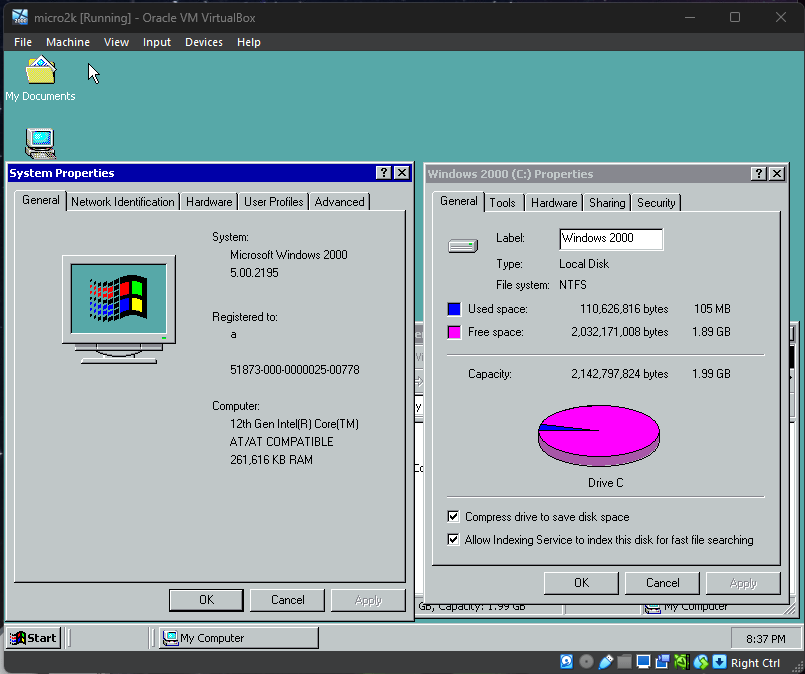The image size is (805, 674).
Task: Toggle Allow Indexing Service checkbox
Action: (x=453, y=540)
